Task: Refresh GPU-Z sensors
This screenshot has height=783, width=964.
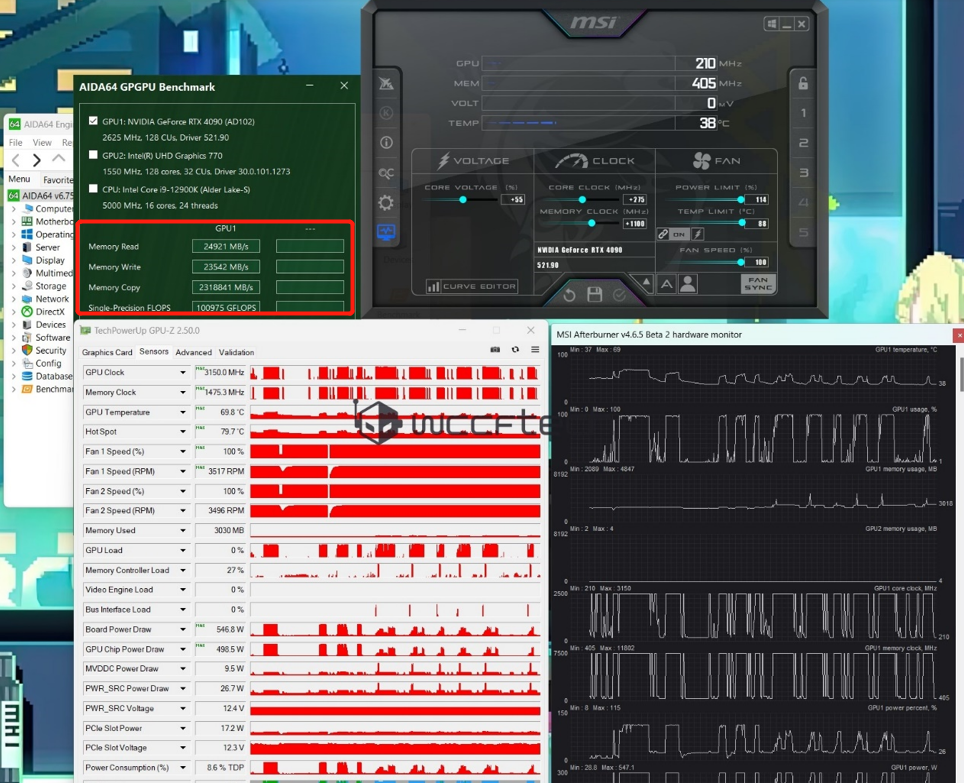Action: coord(515,350)
